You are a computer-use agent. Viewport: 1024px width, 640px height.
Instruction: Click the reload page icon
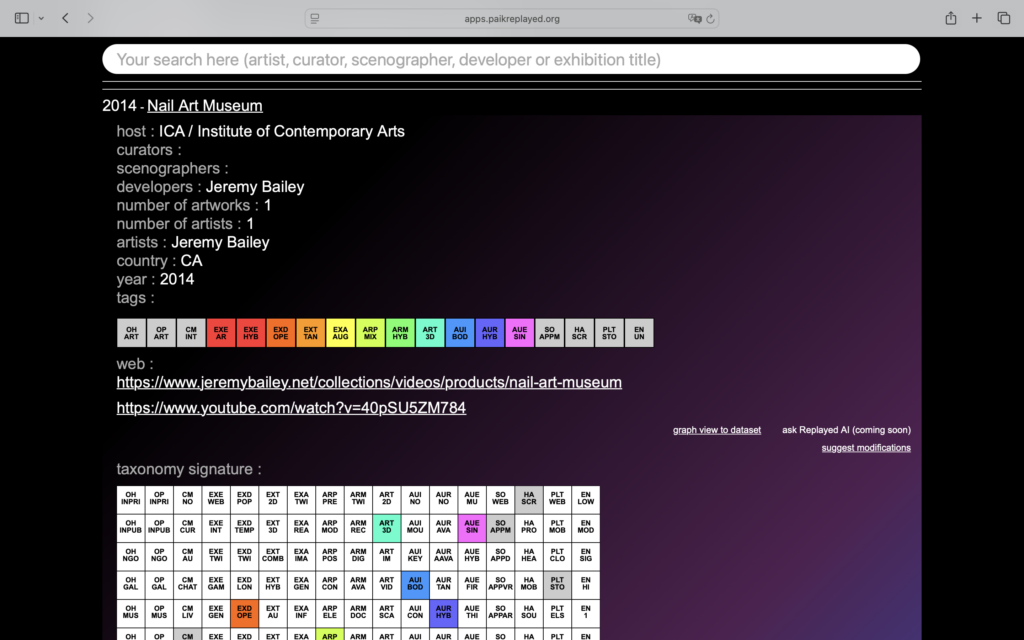click(x=710, y=18)
